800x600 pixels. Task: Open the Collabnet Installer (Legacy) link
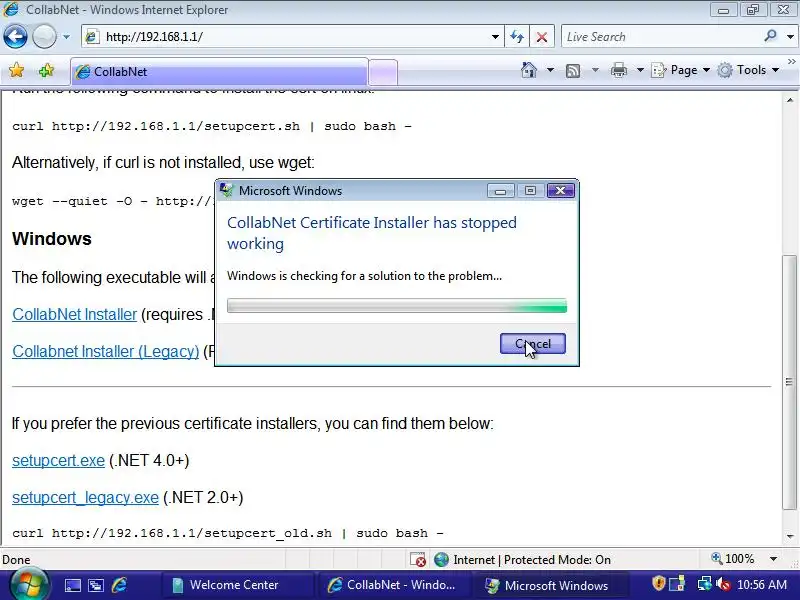106,351
